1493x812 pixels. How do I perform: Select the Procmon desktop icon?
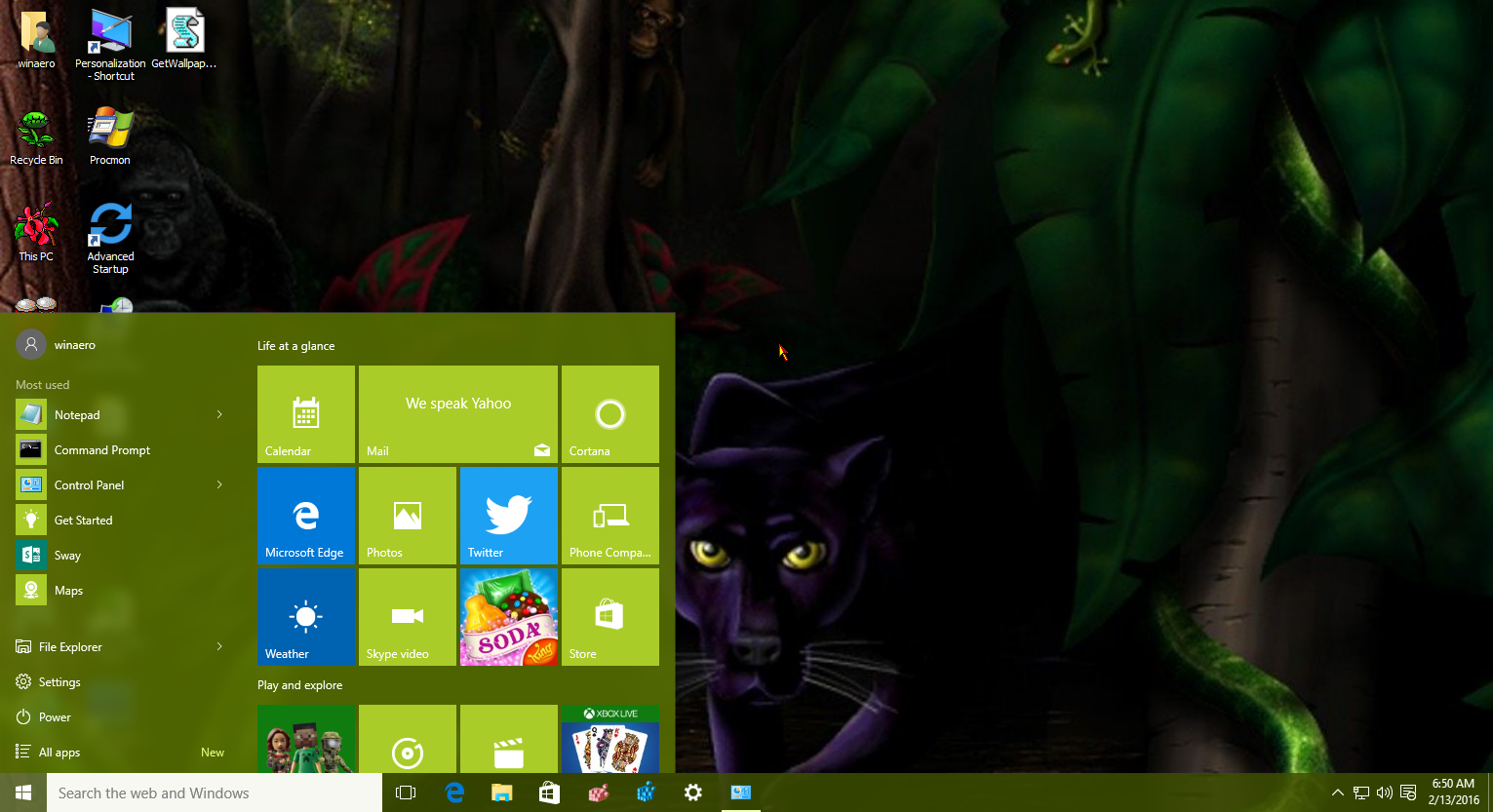[x=110, y=137]
